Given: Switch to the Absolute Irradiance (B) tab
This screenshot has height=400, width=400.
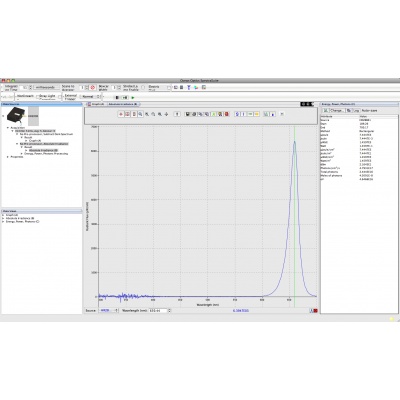Looking at the screenshot, I should pos(122,104).
